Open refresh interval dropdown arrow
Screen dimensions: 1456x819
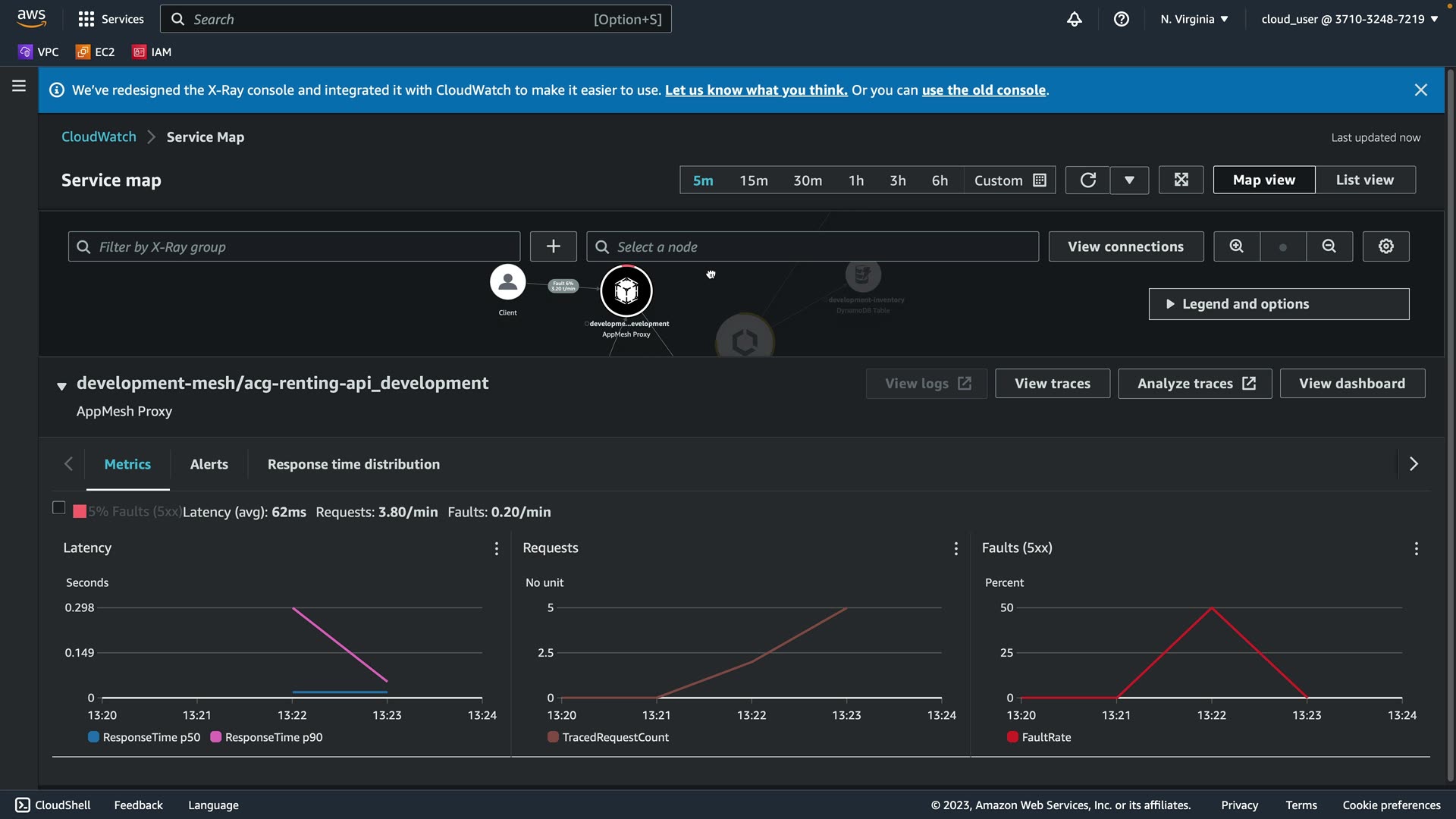(1129, 180)
